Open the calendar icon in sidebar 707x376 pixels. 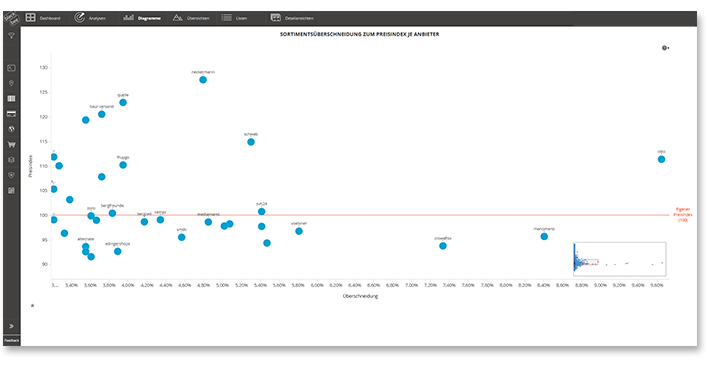(11, 190)
